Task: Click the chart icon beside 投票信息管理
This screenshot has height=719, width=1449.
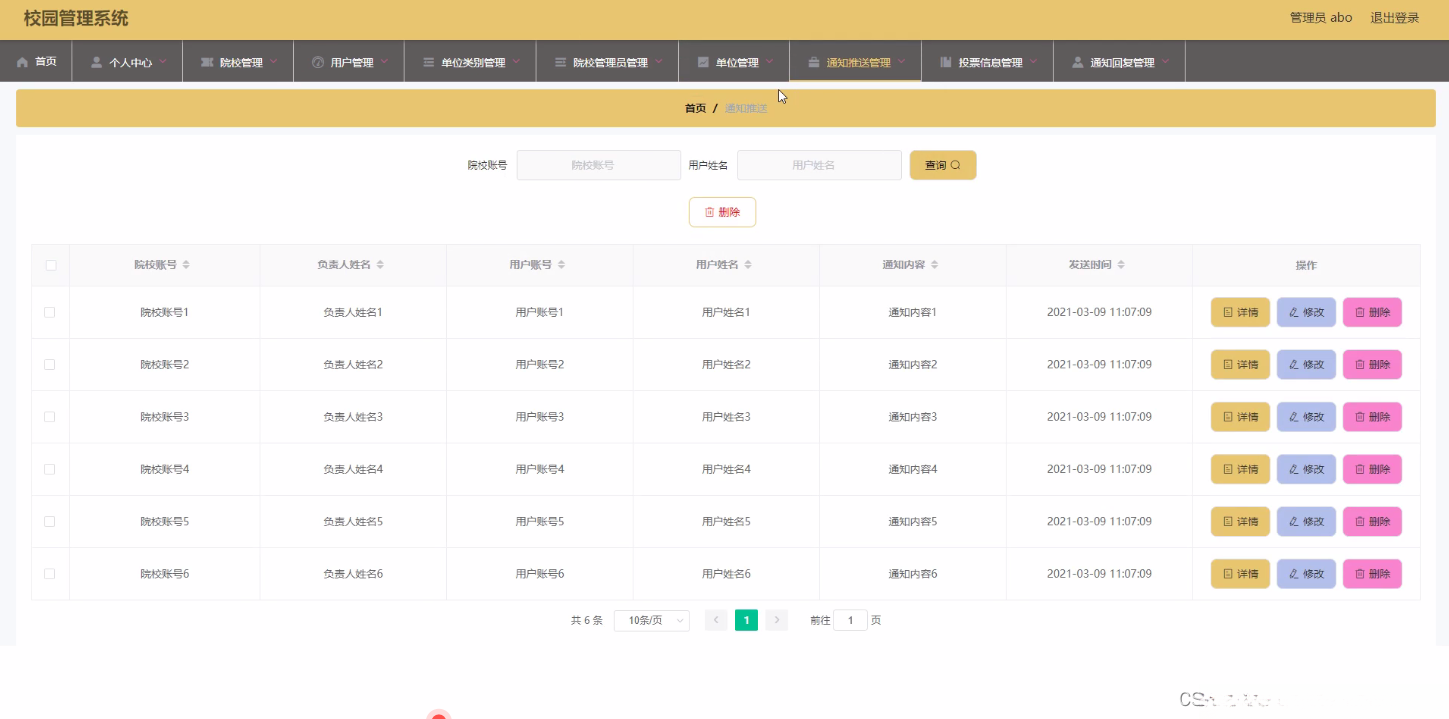Action: [x=946, y=62]
